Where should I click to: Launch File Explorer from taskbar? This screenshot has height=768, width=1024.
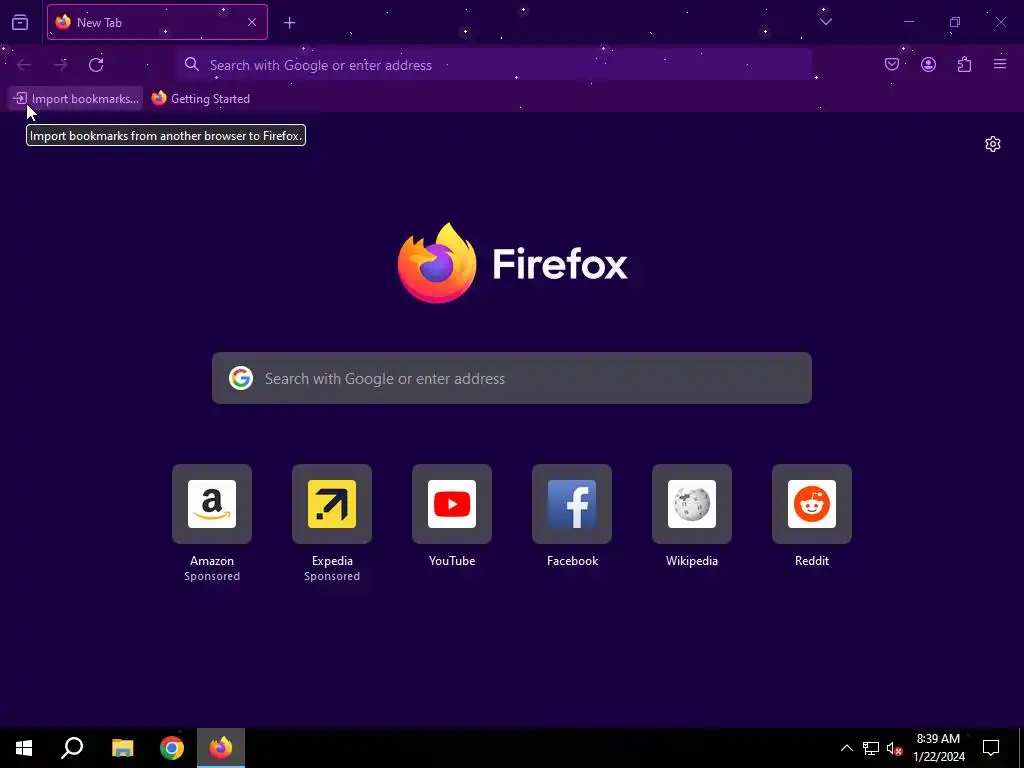pos(122,748)
